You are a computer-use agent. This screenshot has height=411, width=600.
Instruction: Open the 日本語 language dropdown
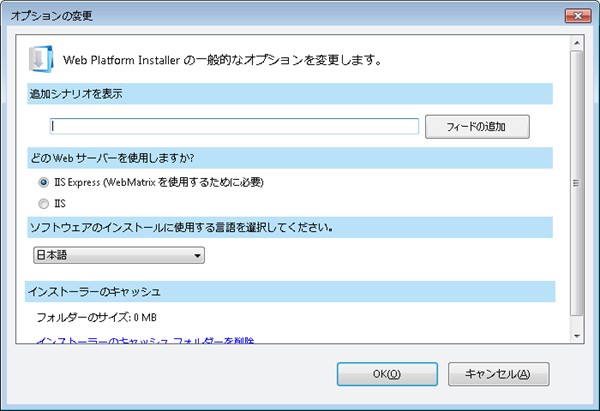coord(119,255)
